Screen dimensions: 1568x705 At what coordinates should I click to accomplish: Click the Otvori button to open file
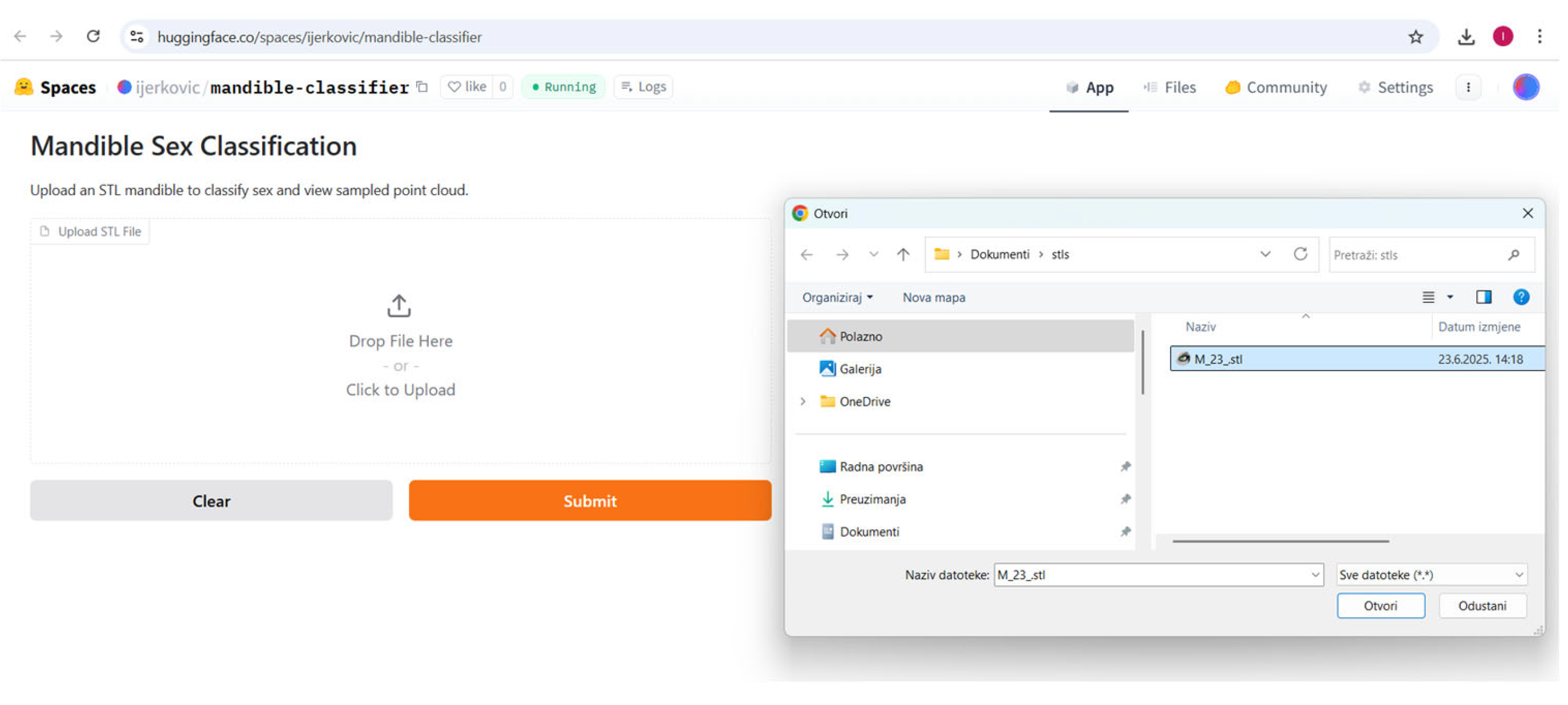tap(1380, 606)
